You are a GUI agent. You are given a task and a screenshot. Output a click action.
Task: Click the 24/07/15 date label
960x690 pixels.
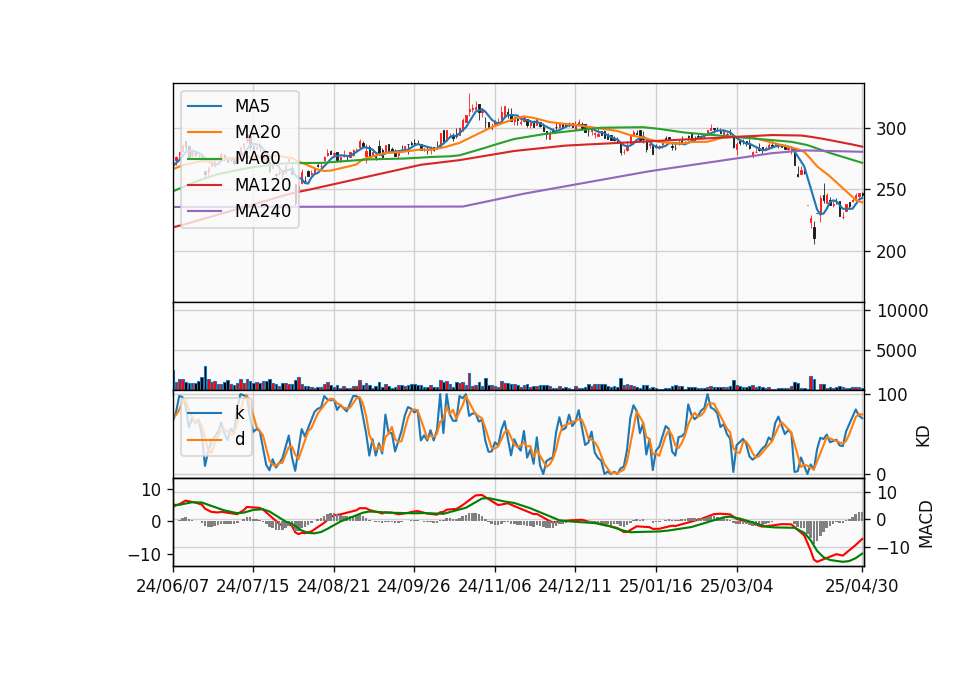pyautogui.click(x=252, y=586)
